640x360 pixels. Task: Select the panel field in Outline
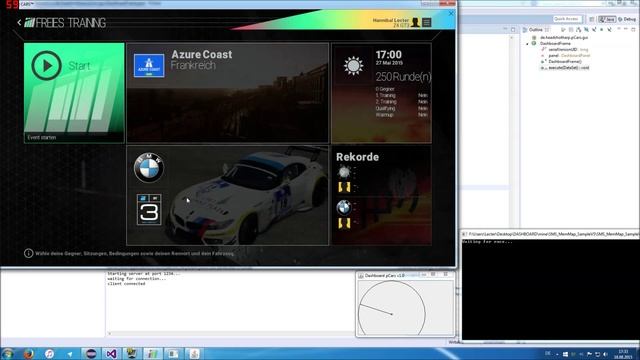tap(565, 56)
